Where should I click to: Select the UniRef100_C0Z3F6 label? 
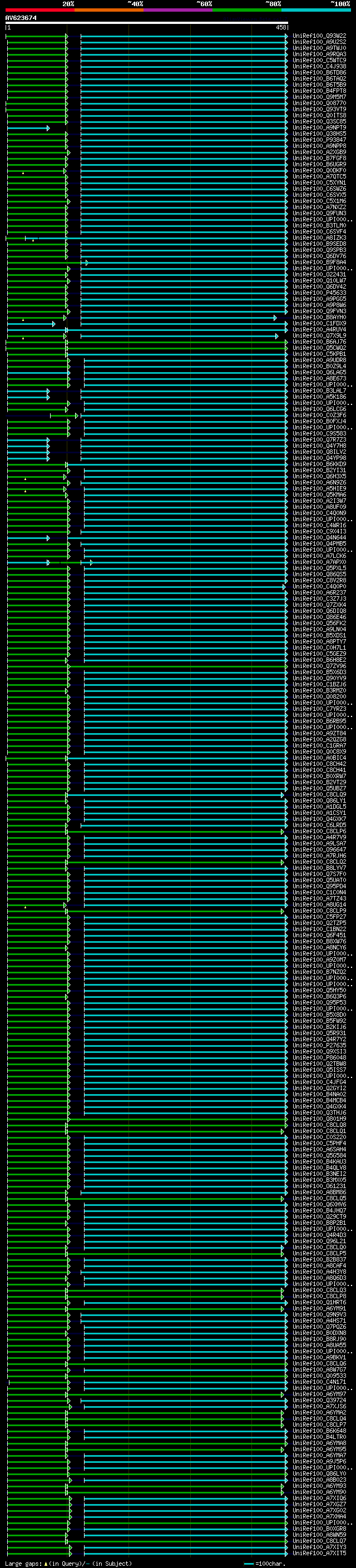tap(319, 416)
